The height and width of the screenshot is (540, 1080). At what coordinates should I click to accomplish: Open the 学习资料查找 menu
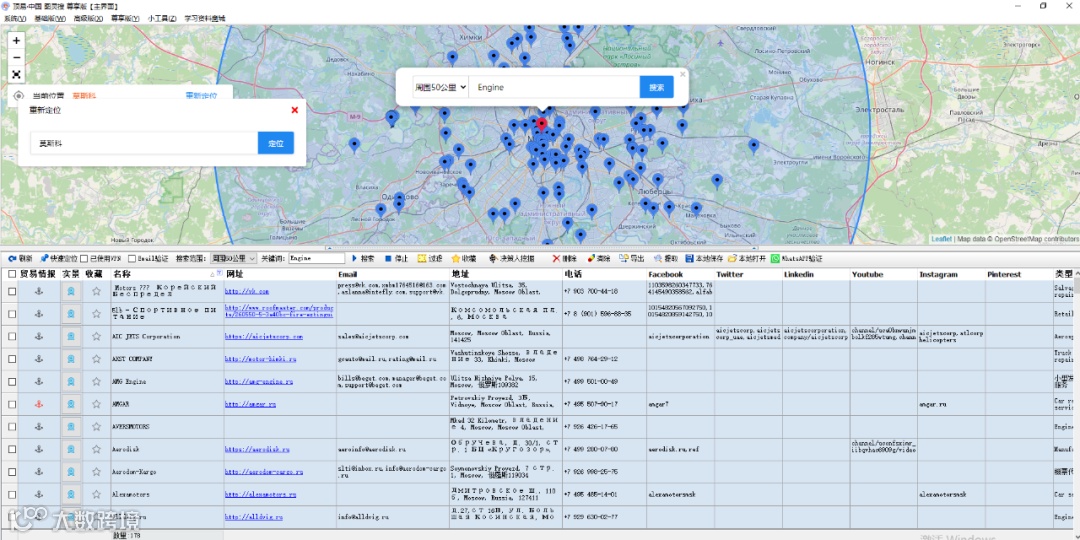point(205,19)
